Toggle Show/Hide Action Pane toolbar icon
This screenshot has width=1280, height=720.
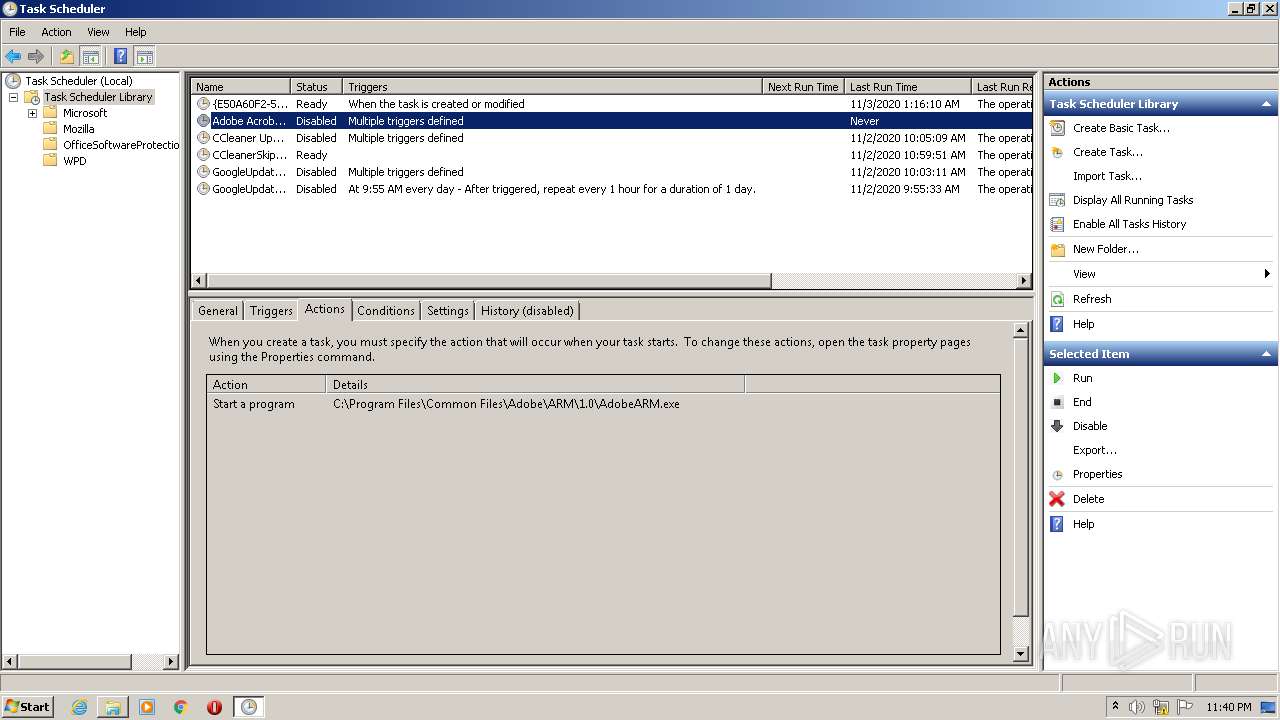coord(144,57)
